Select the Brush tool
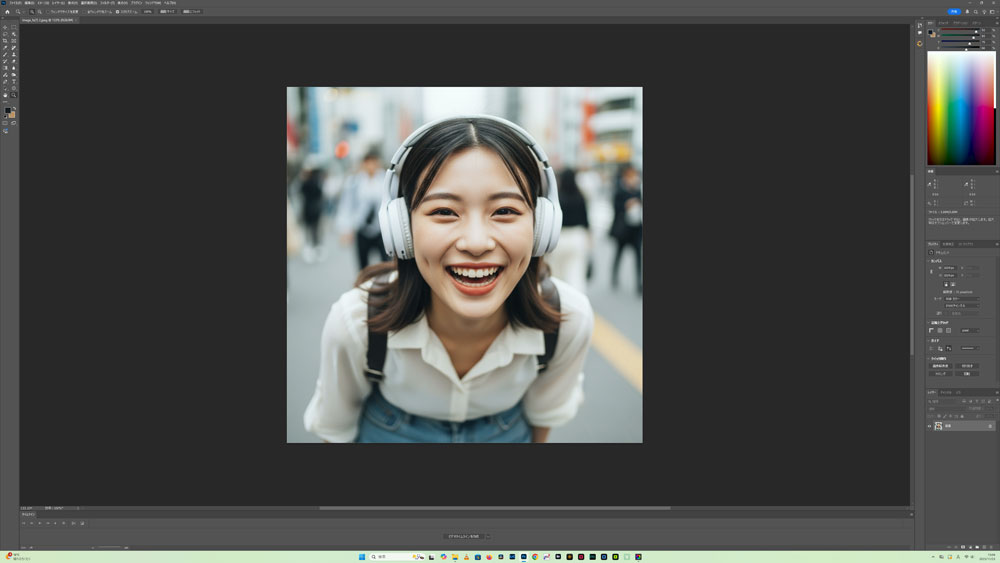Screen dimensions: 1000x563 point(5,55)
